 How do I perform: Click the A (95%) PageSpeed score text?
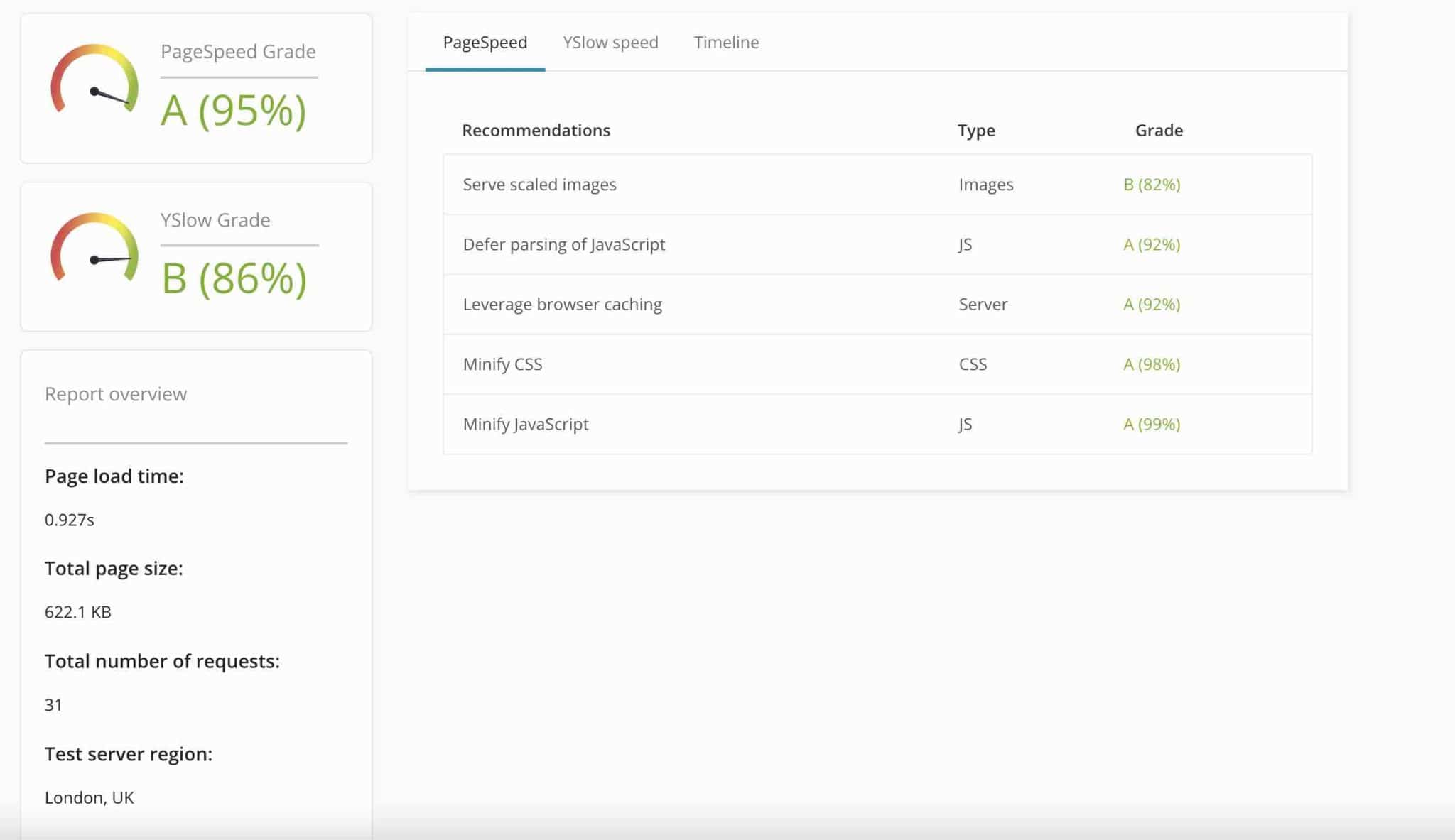(234, 111)
